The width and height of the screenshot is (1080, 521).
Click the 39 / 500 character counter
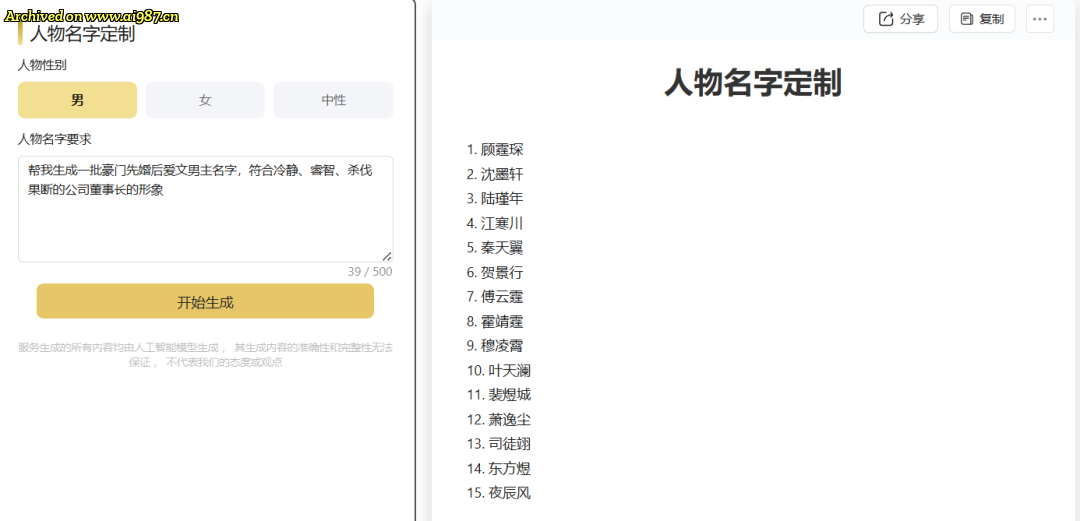click(370, 272)
